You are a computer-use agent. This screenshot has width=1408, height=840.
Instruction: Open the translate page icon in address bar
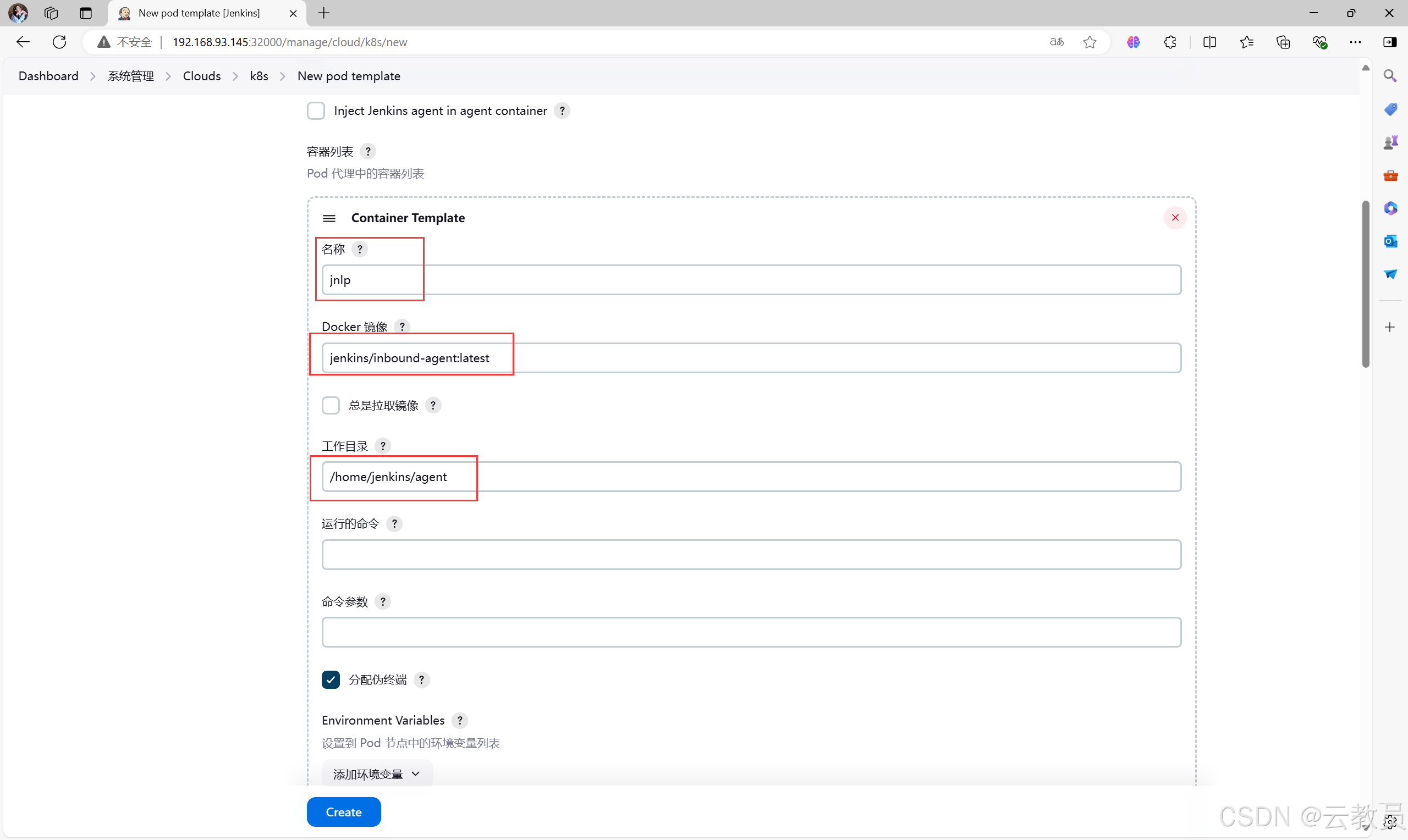(x=1057, y=42)
